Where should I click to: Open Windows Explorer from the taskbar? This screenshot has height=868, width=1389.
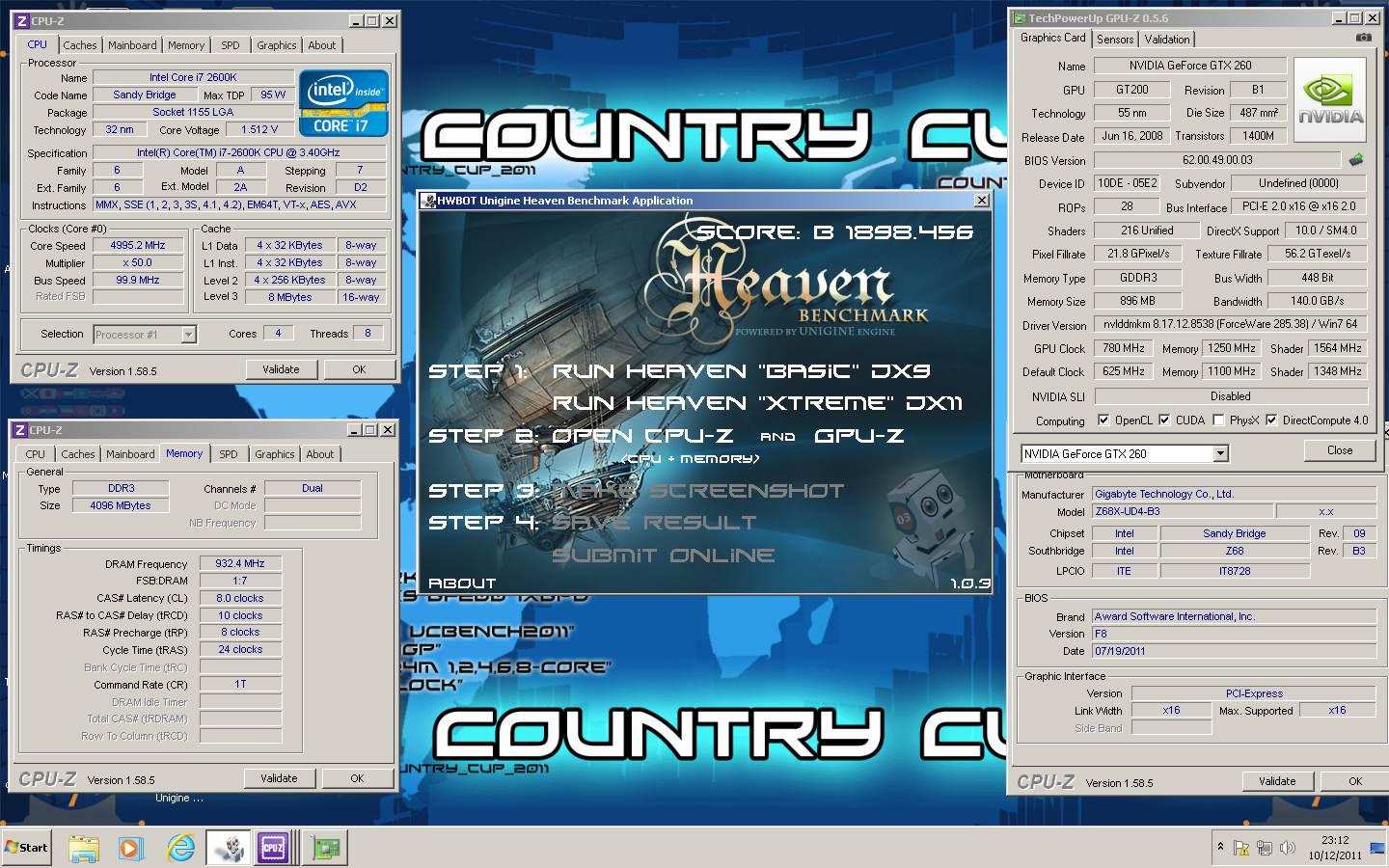[x=84, y=848]
